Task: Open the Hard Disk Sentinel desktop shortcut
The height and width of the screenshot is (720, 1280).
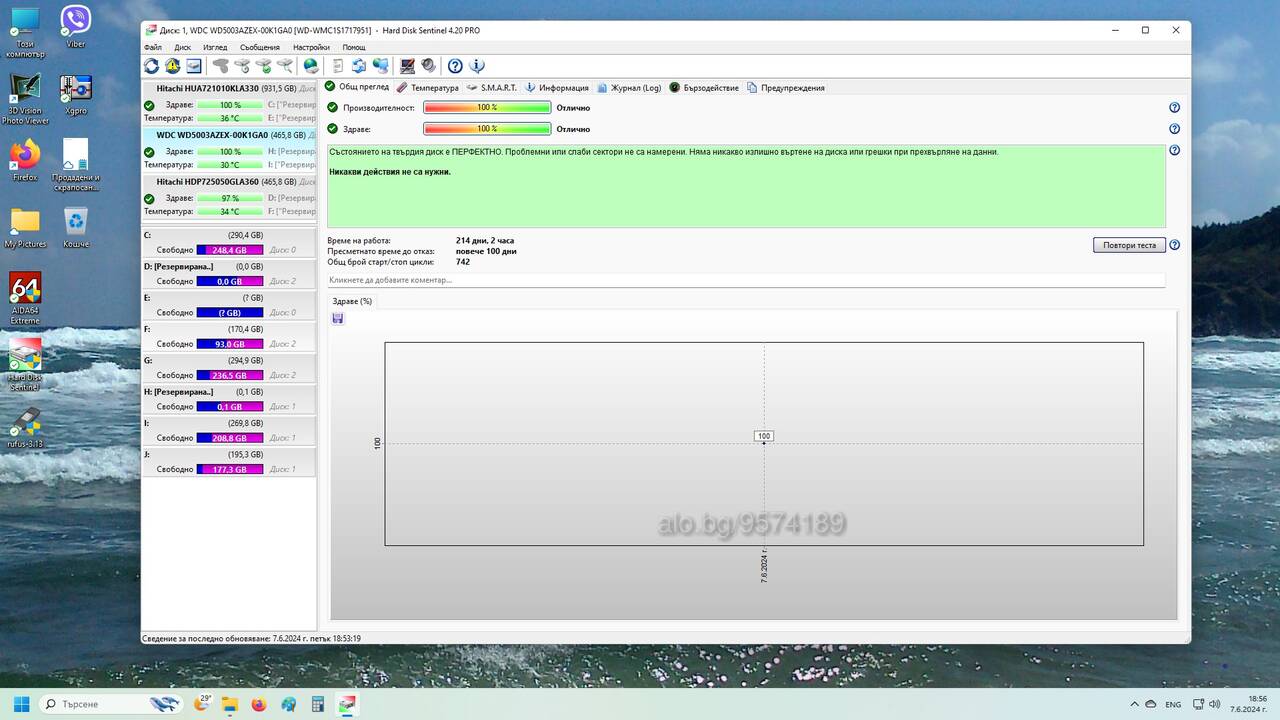Action: click(25, 365)
